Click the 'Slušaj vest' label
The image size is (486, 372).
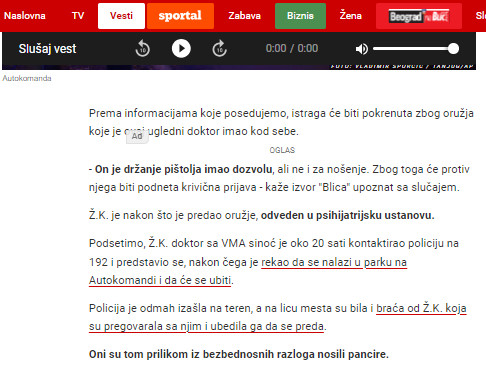pos(47,49)
